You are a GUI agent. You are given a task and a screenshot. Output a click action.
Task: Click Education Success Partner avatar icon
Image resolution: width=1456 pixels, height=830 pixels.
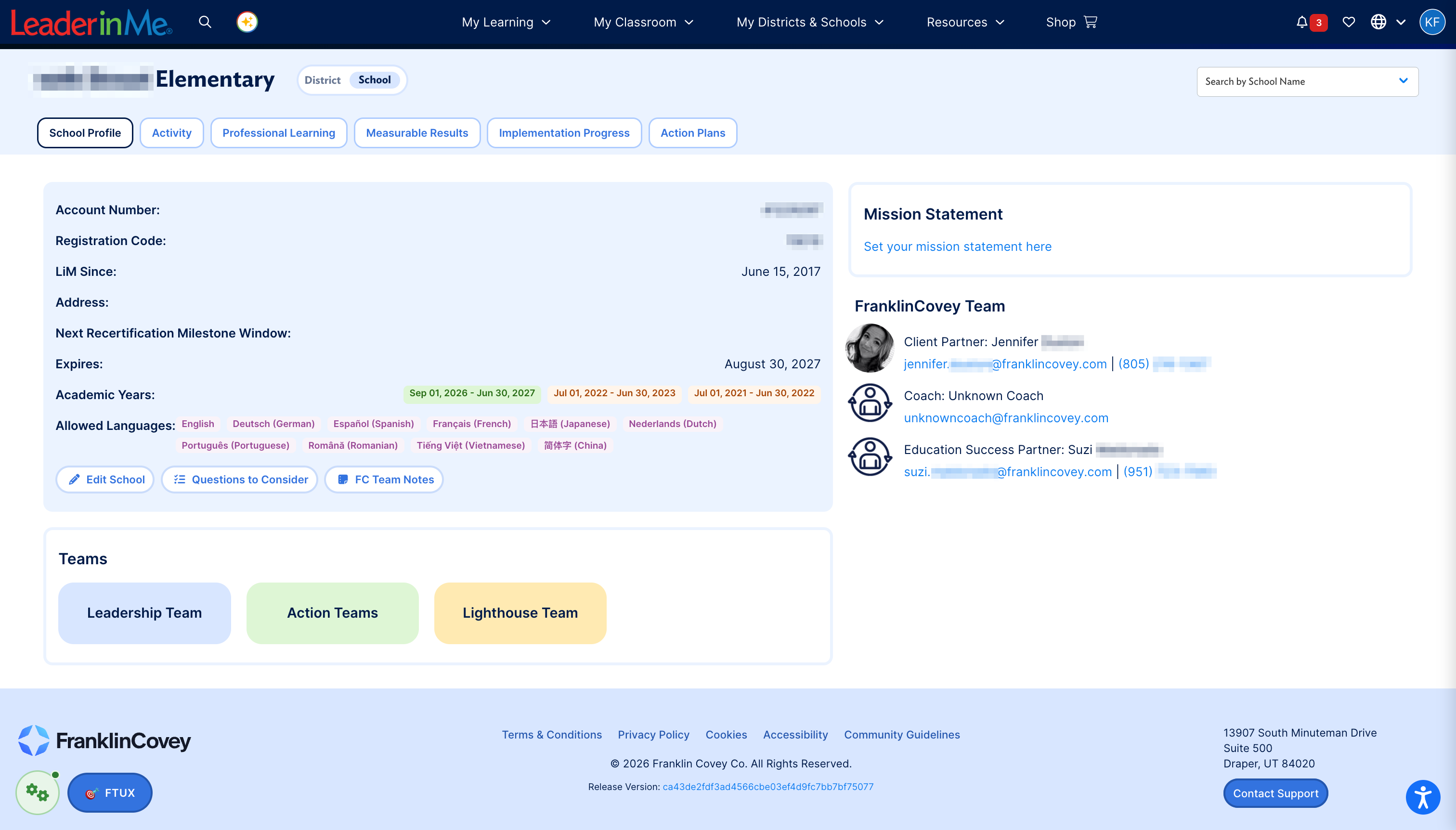point(870,456)
